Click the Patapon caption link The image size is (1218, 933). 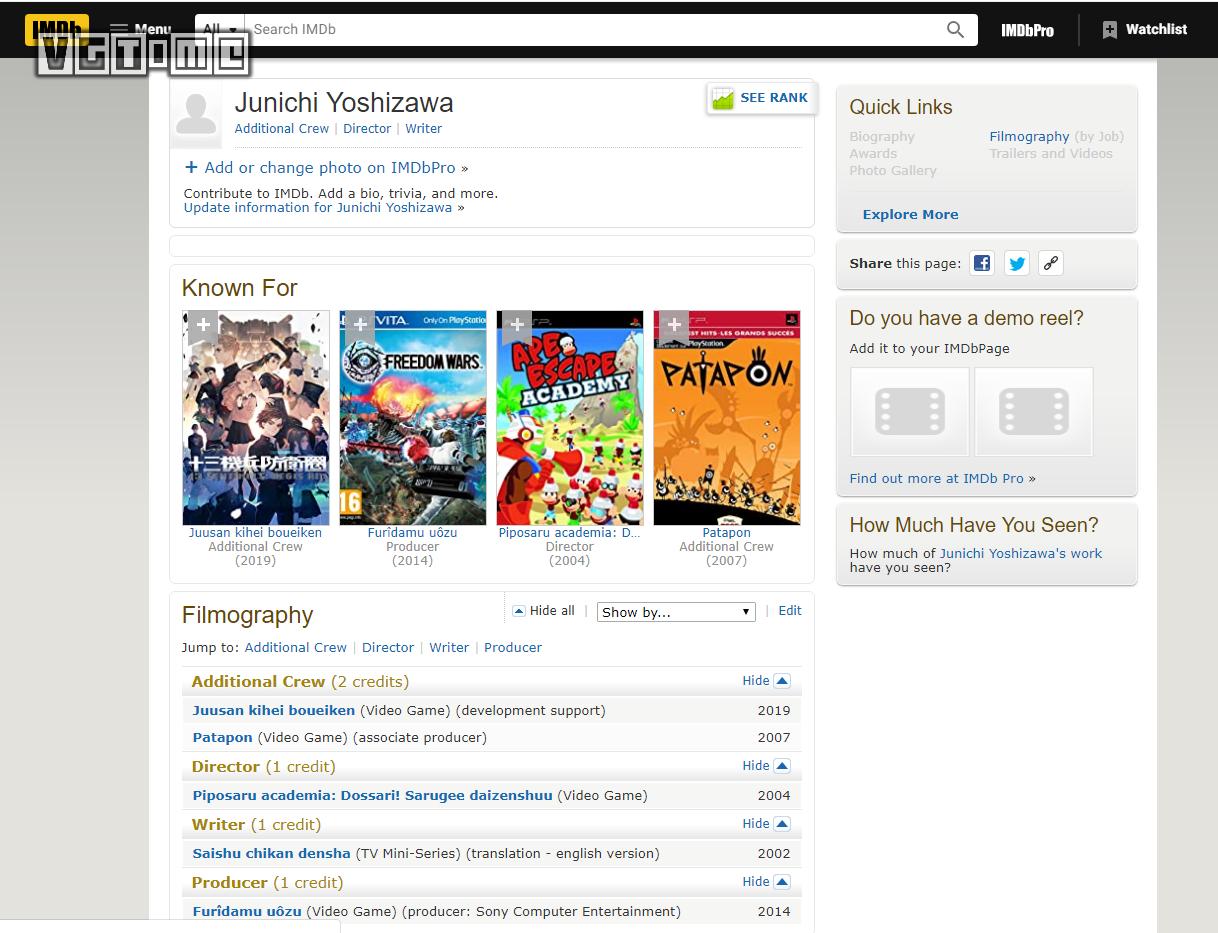click(726, 533)
